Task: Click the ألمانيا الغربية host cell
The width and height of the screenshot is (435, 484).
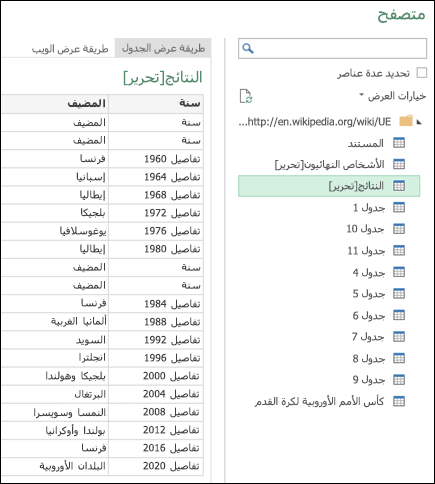Action: click(x=55, y=322)
